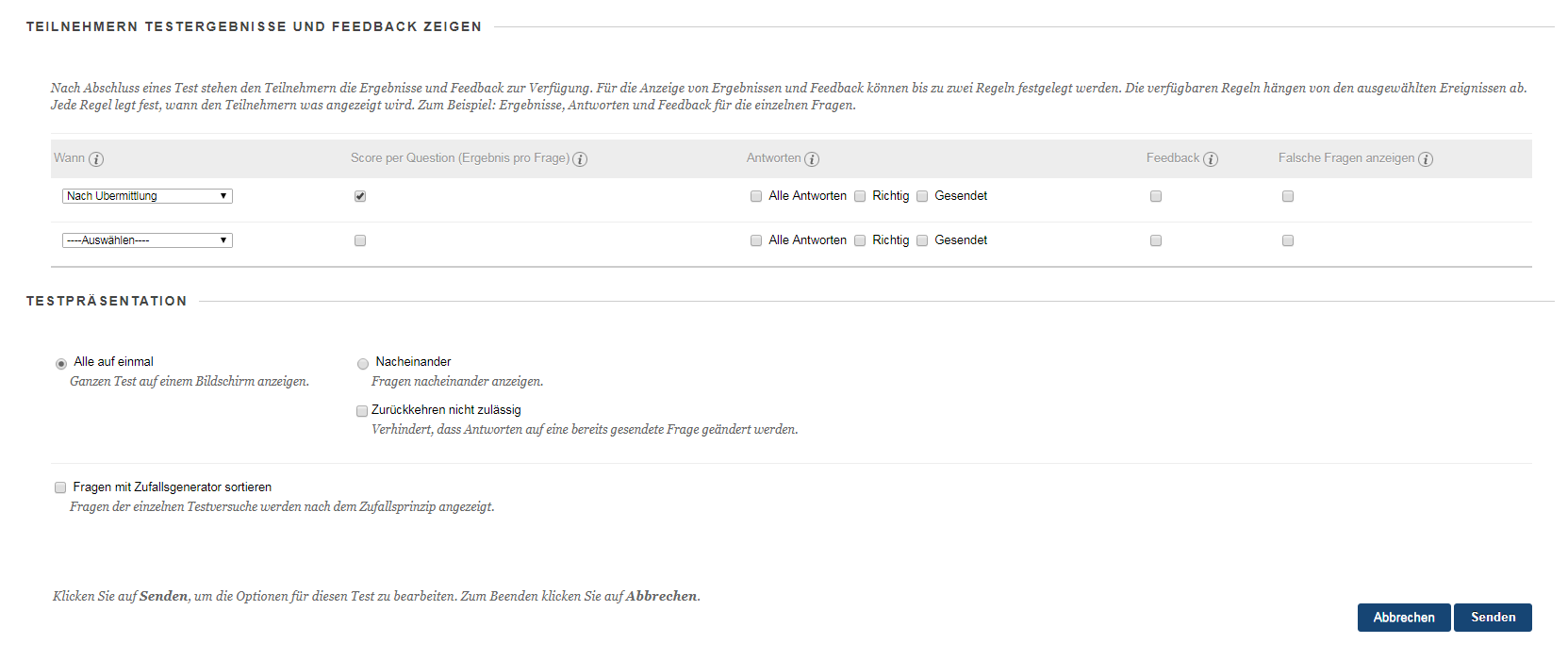Viewport: 1568px width, 660px height.
Task: Check Falsche Fragen anzeigen in second row
Action: point(1288,240)
